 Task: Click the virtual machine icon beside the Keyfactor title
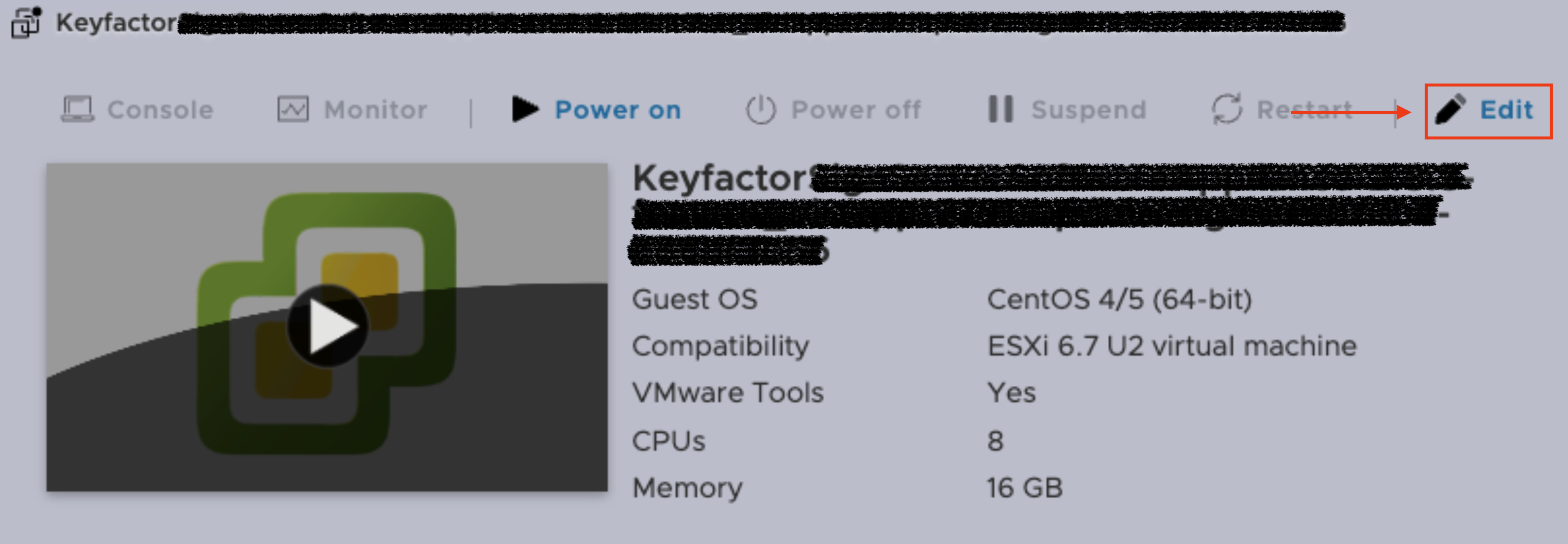tap(26, 22)
